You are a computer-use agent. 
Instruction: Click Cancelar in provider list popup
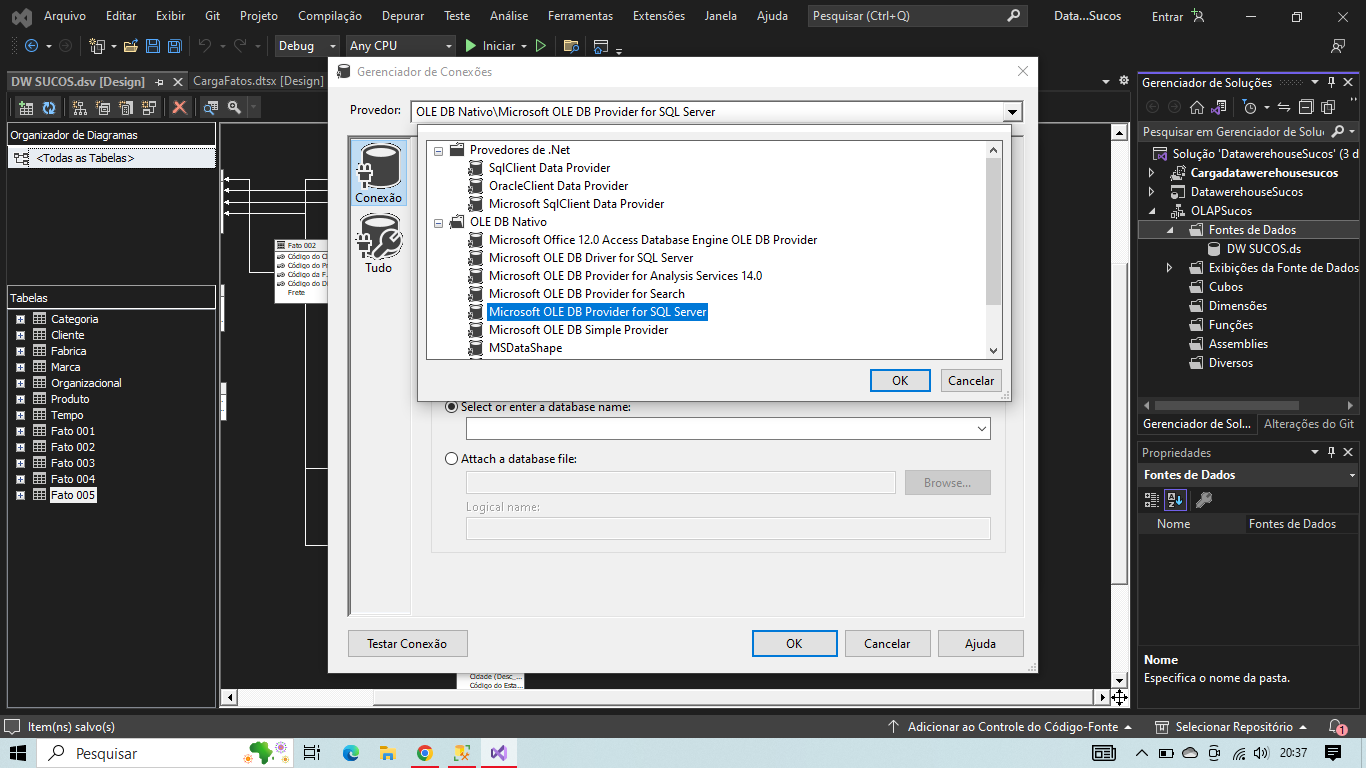point(971,381)
